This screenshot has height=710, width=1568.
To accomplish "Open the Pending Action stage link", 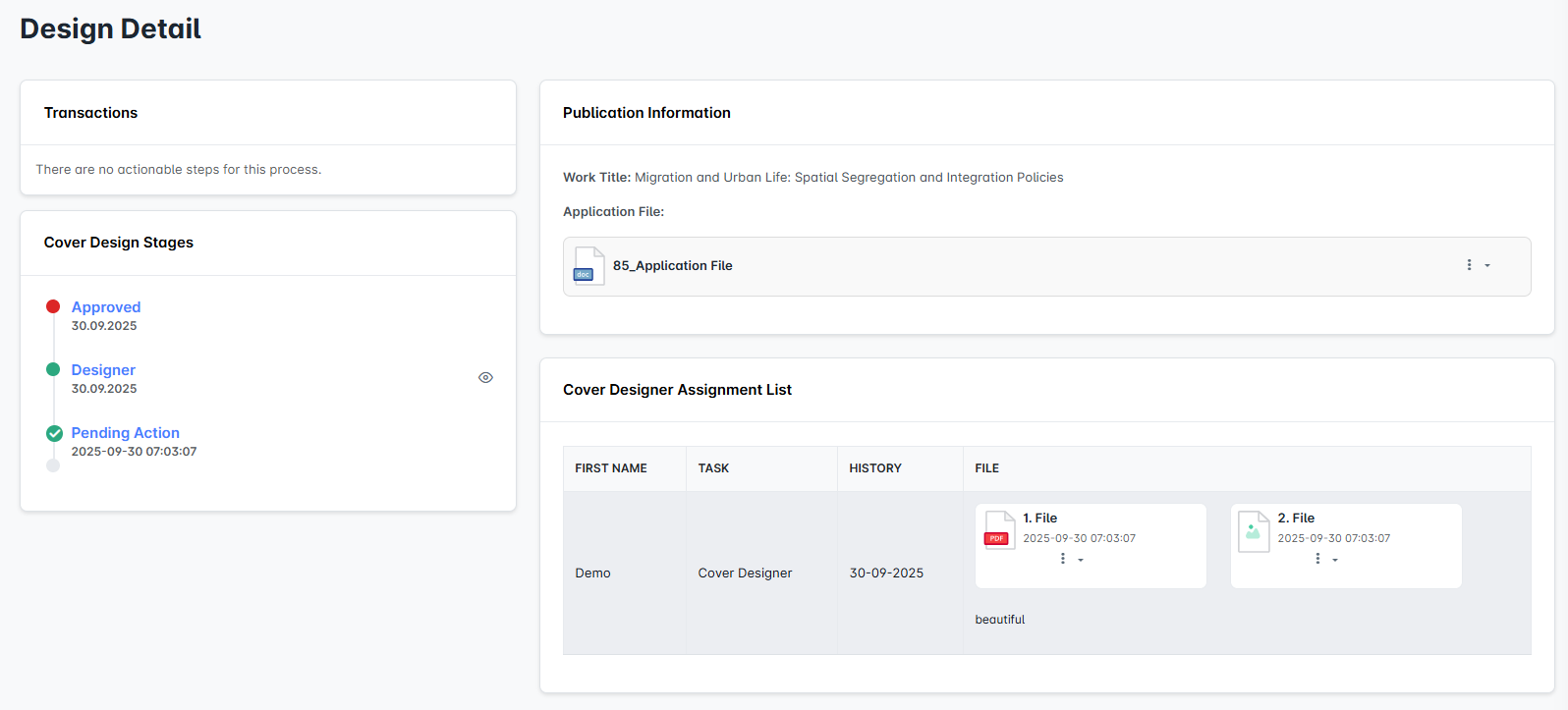I will point(125,433).
